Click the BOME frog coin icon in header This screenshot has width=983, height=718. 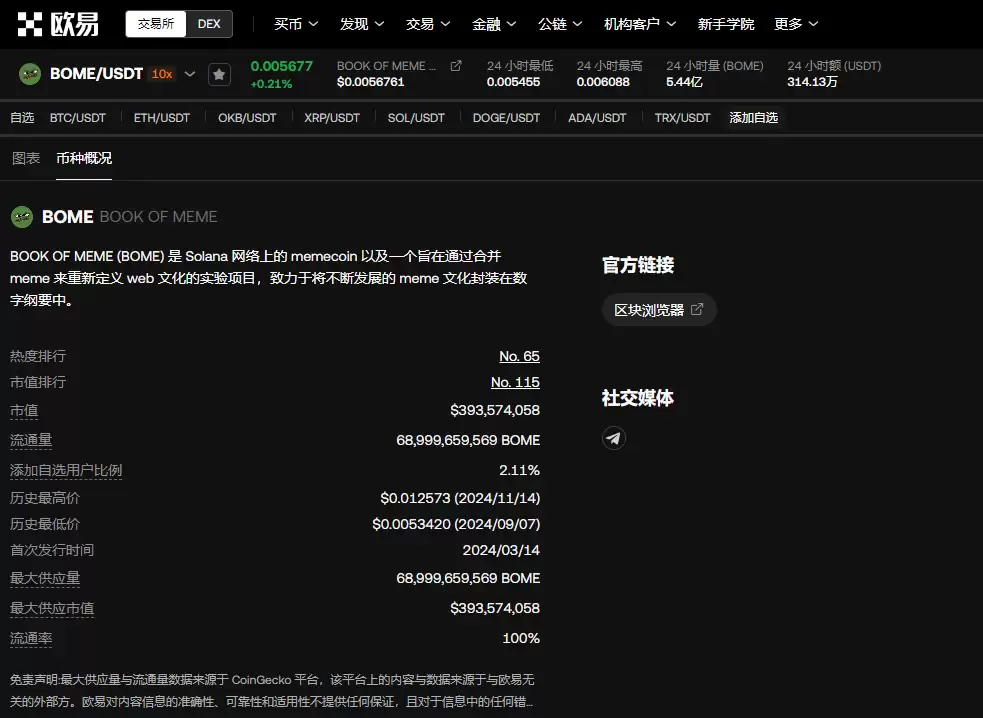pyautogui.click(x=30, y=74)
